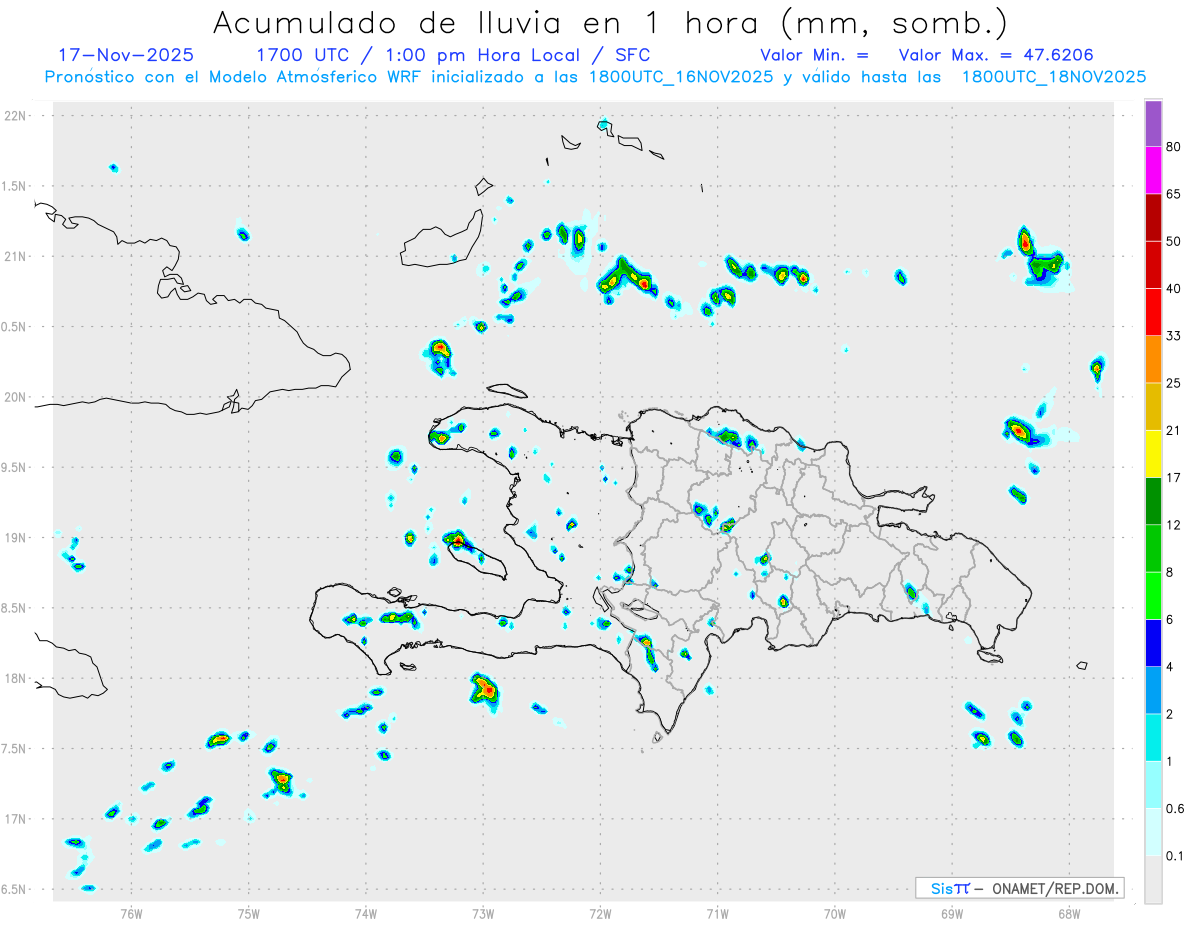
Task: Click the '76W' longitude label
Action: tap(131, 913)
